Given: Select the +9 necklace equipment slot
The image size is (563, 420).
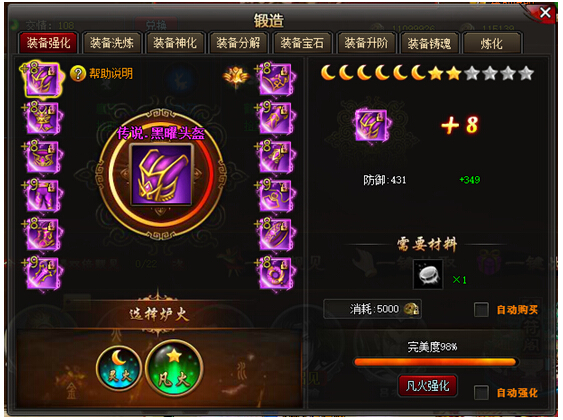Looking at the screenshot, I should [275, 196].
